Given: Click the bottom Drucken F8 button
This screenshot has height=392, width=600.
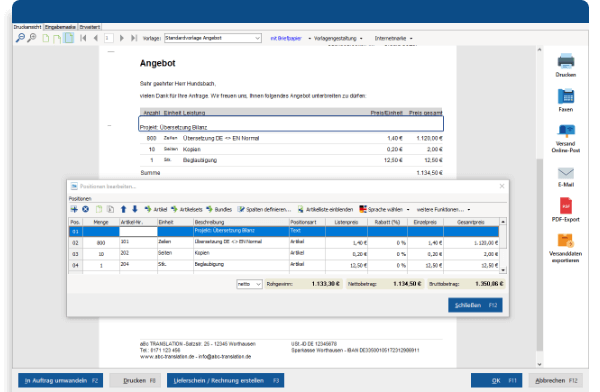Looking at the screenshot, I should tap(135, 381).
